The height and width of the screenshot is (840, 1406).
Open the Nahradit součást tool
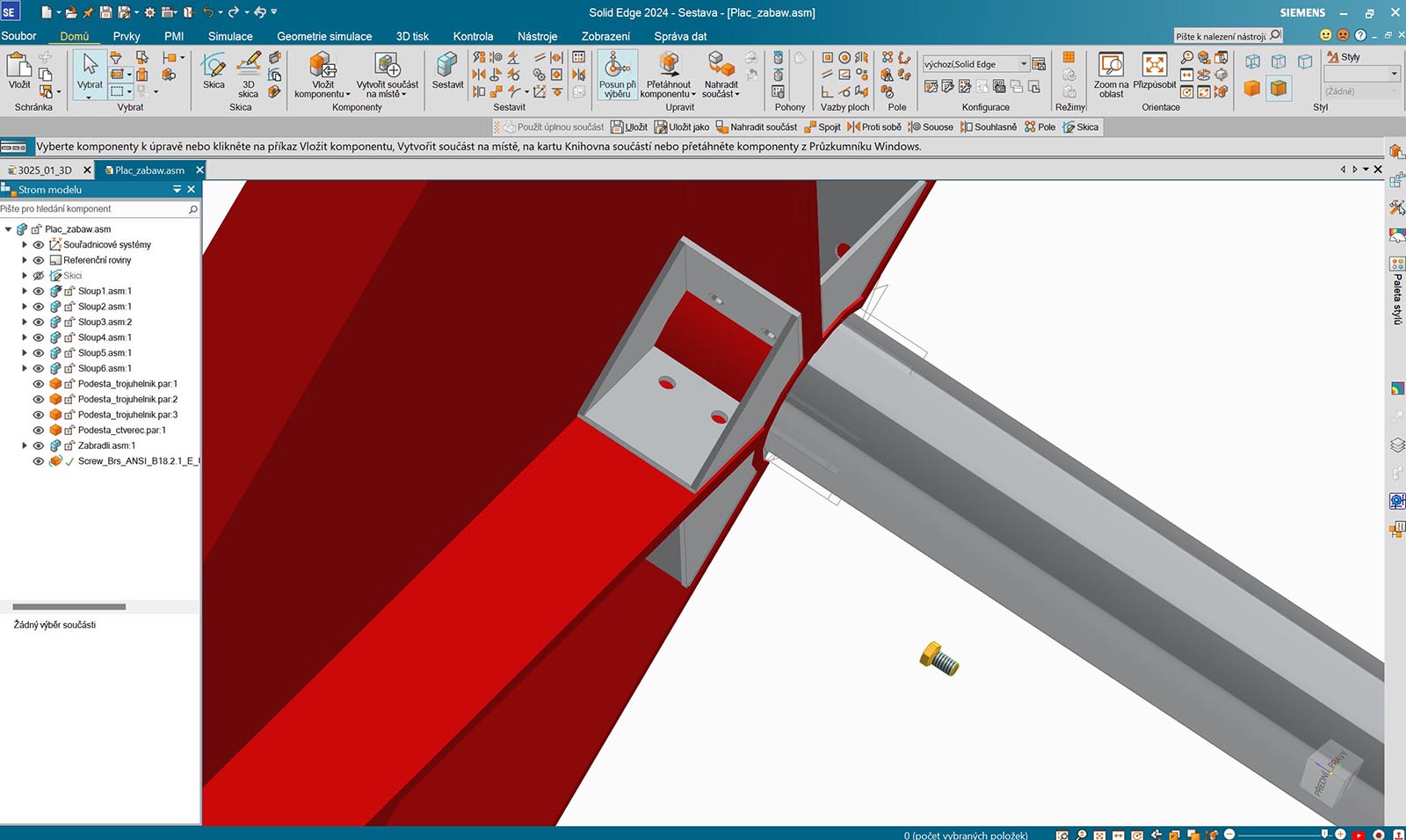click(721, 75)
